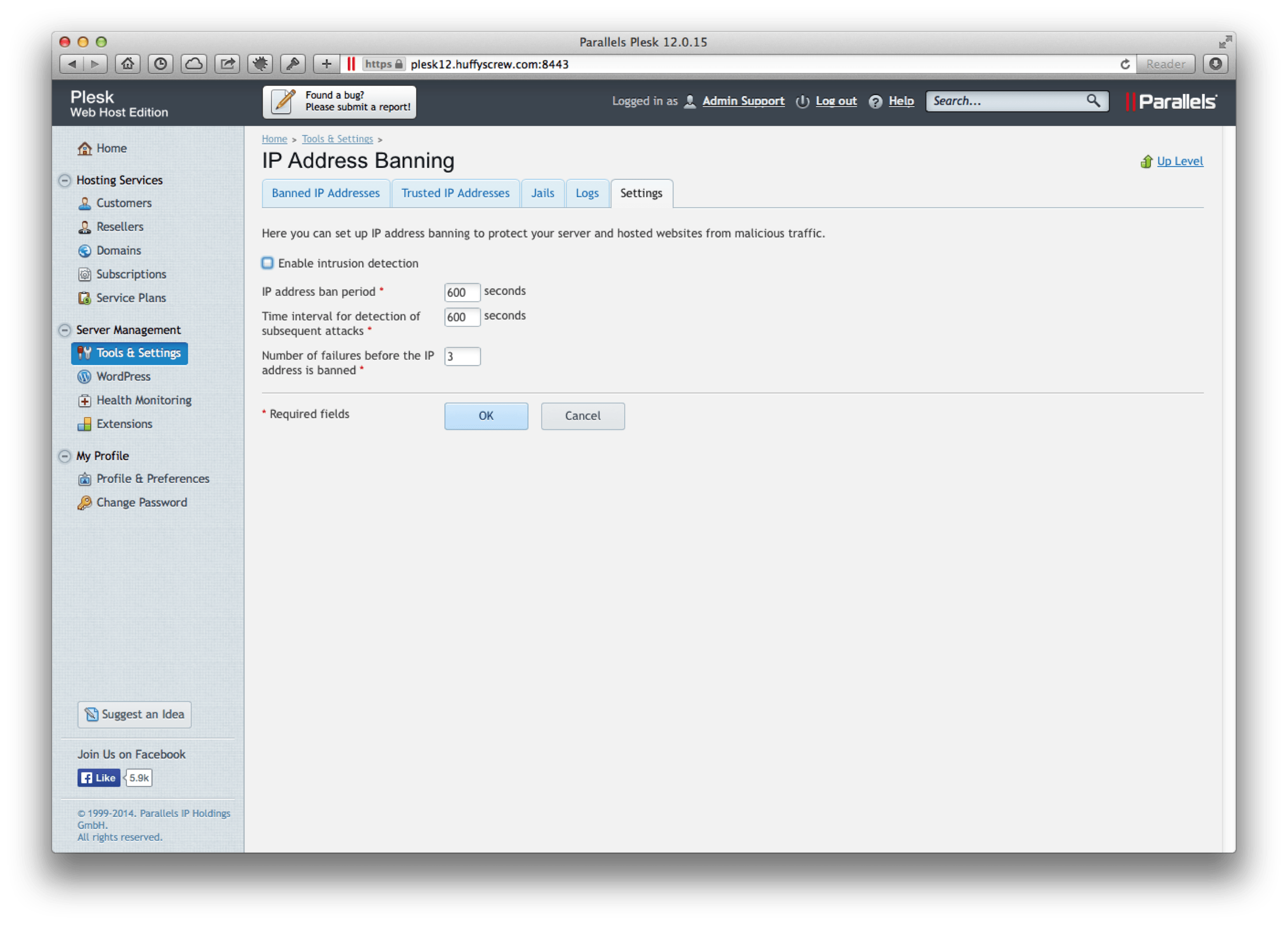Switch to the Jails tab

(x=542, y=193)
